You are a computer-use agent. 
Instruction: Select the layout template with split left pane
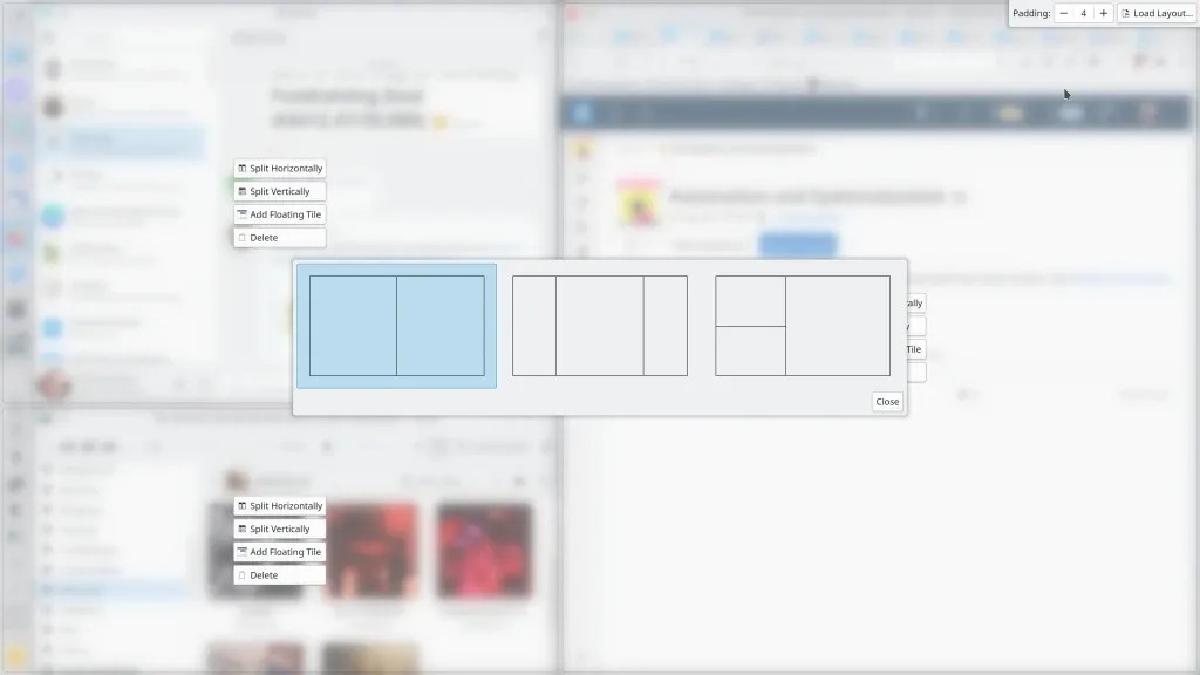[x=803, y=325]
